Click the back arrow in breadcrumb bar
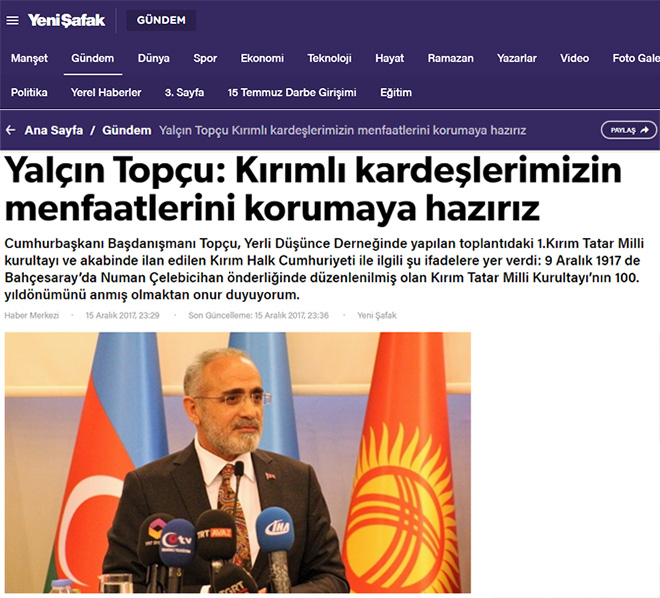 pos(11,130)
